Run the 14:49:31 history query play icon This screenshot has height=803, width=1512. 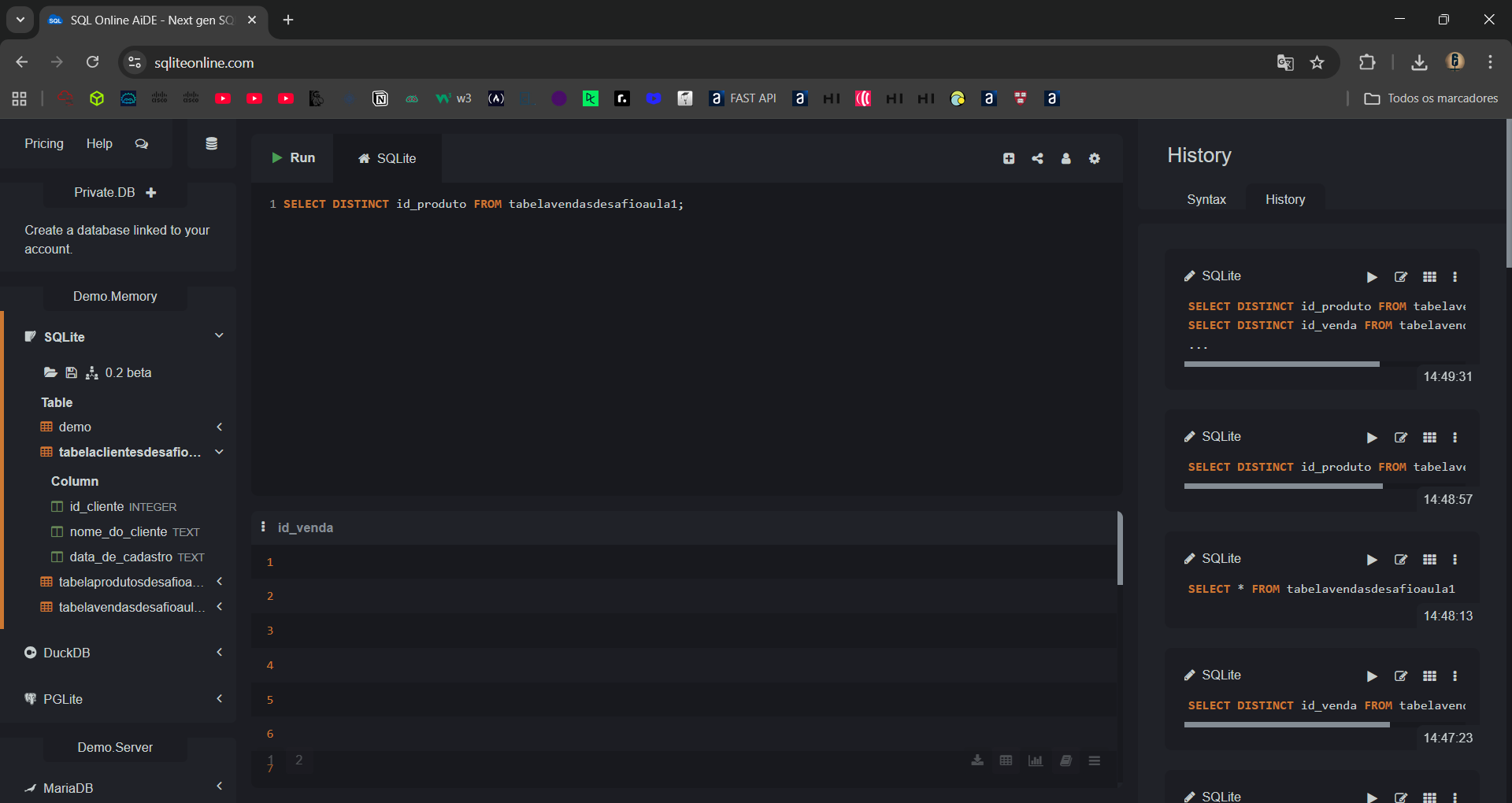coord(1372,277)
